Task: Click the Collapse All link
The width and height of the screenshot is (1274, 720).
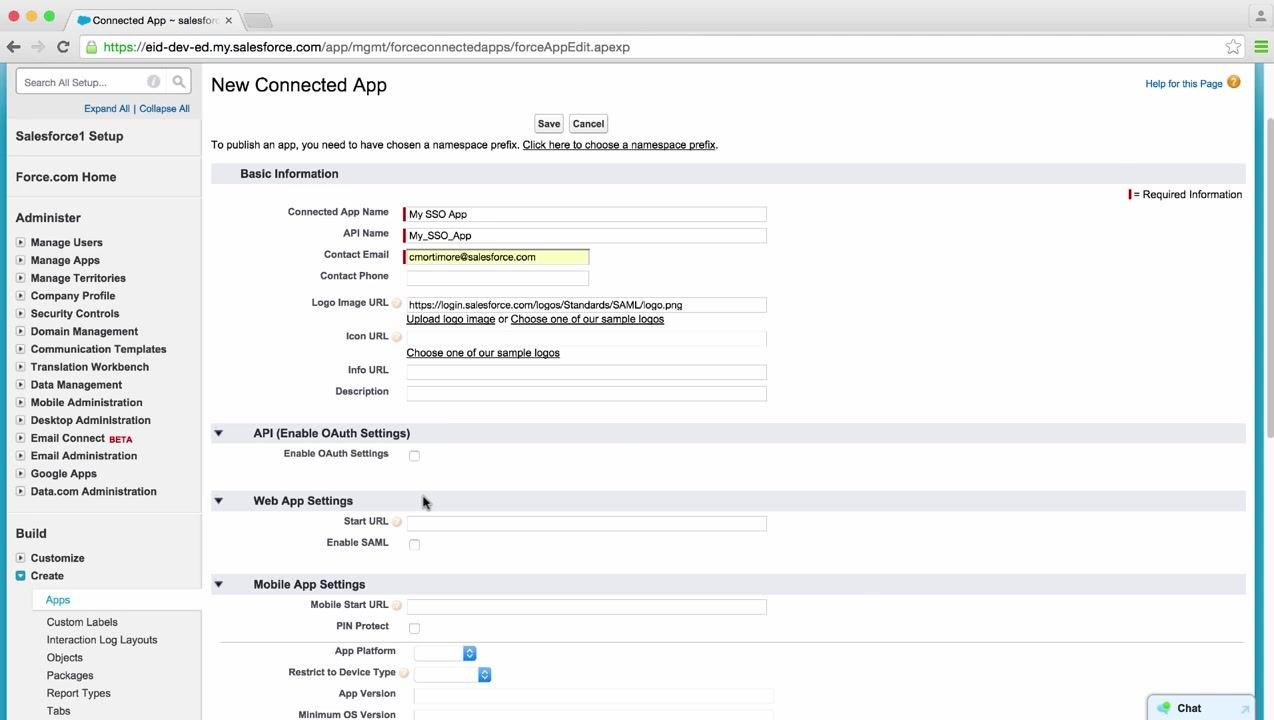Action: tap(164, 109)
